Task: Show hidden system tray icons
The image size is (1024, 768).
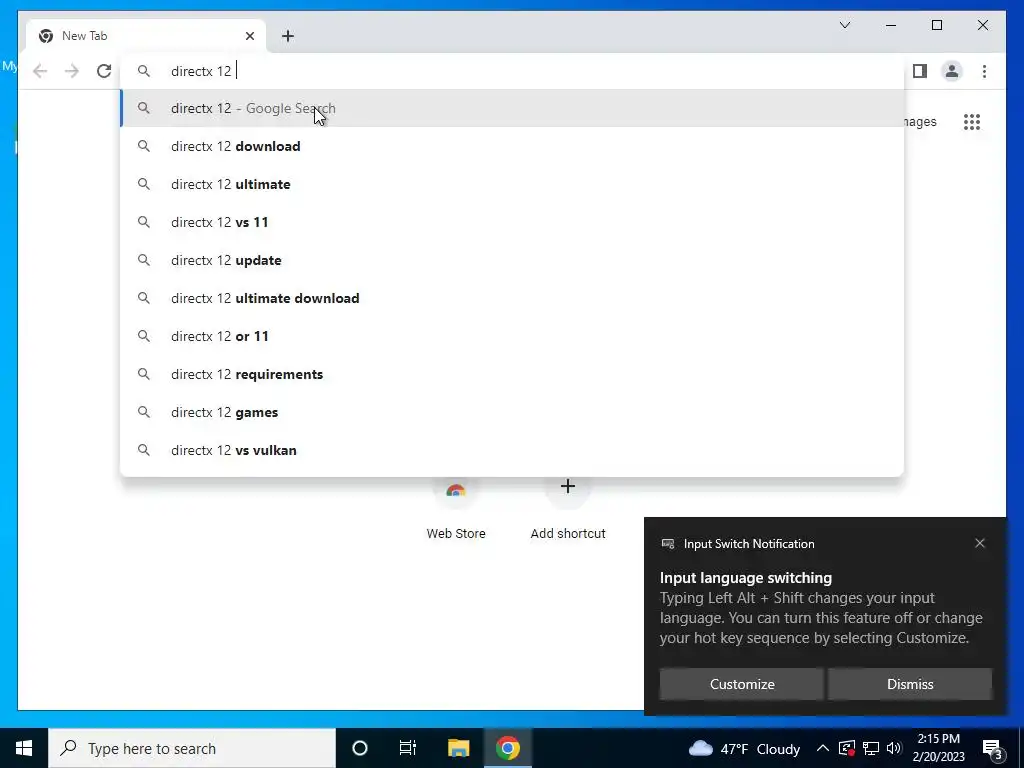Action: tap(823, 748)
